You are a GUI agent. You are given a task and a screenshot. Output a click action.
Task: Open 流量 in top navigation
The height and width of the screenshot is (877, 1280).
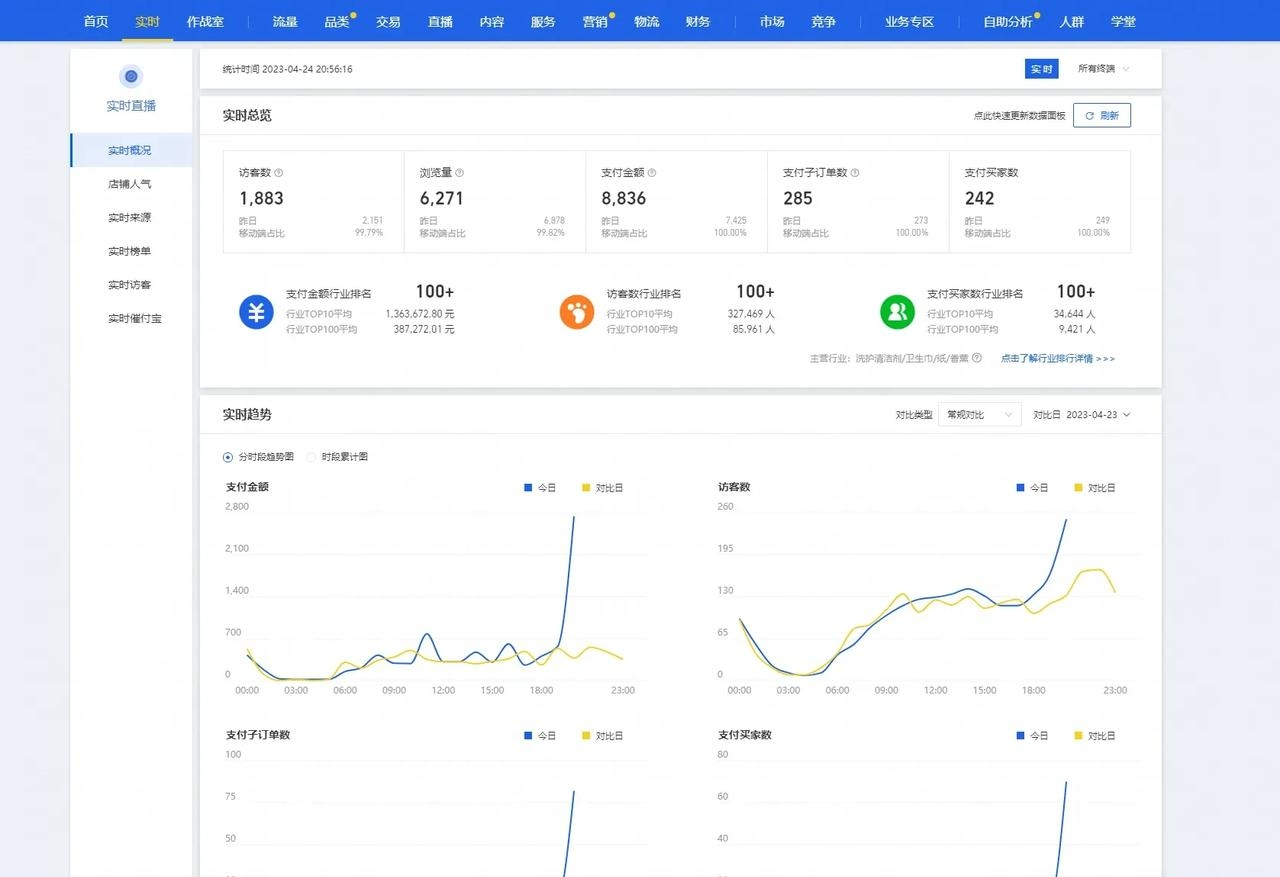[285, 21]
